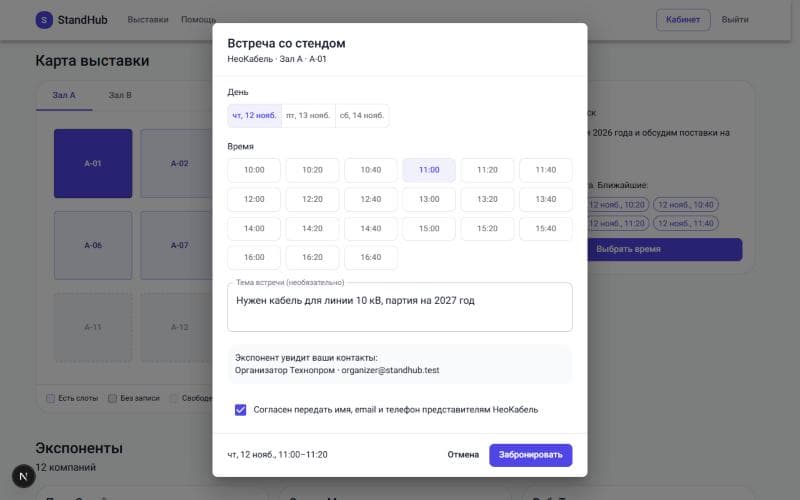
Task: Select stand A-11 on the map
Action: click(x=93, y=327)
